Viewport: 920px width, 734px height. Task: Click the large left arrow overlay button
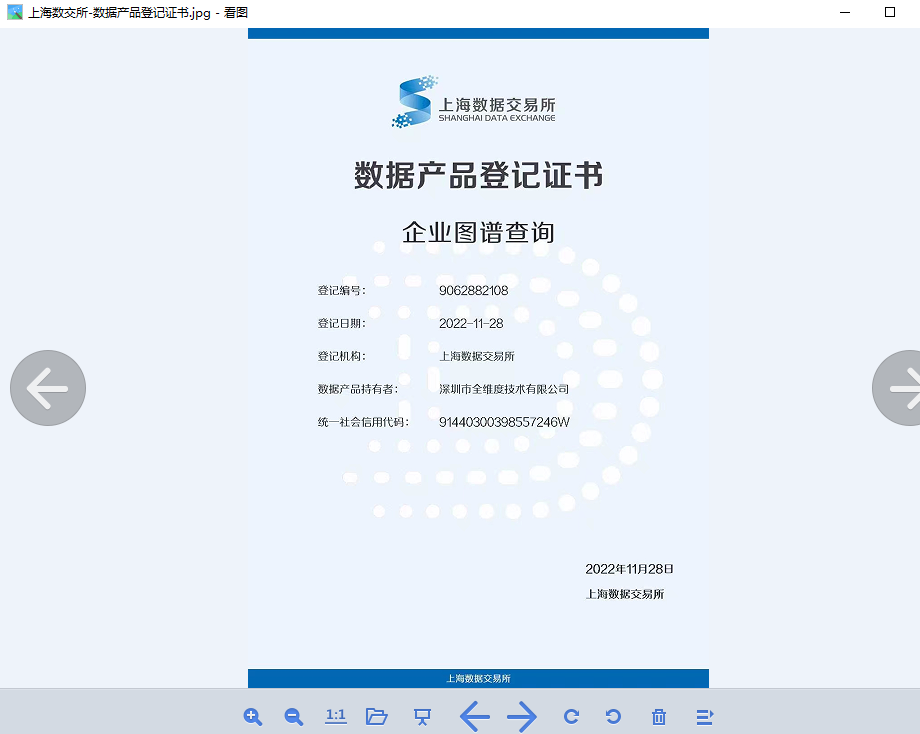[x=48, y=388]
